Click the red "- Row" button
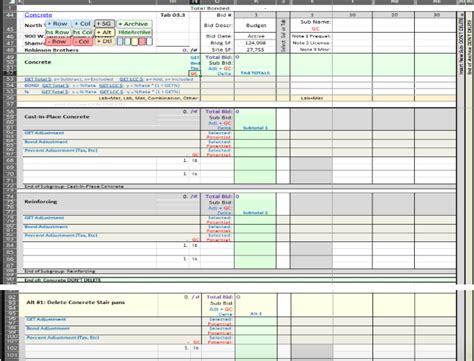This screenshot has height=361, width=474. point(58,42)
